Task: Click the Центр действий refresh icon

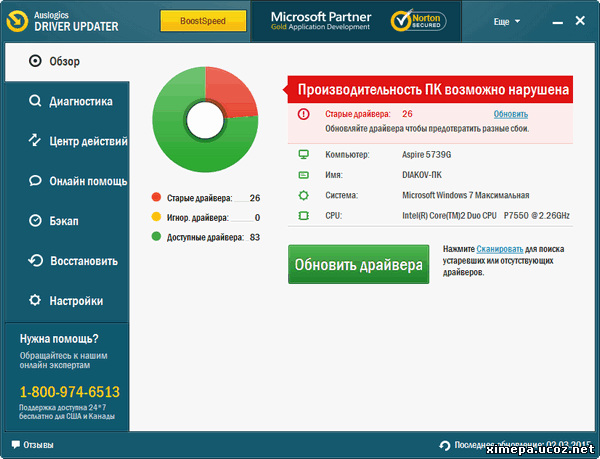Action: [36, 141]
